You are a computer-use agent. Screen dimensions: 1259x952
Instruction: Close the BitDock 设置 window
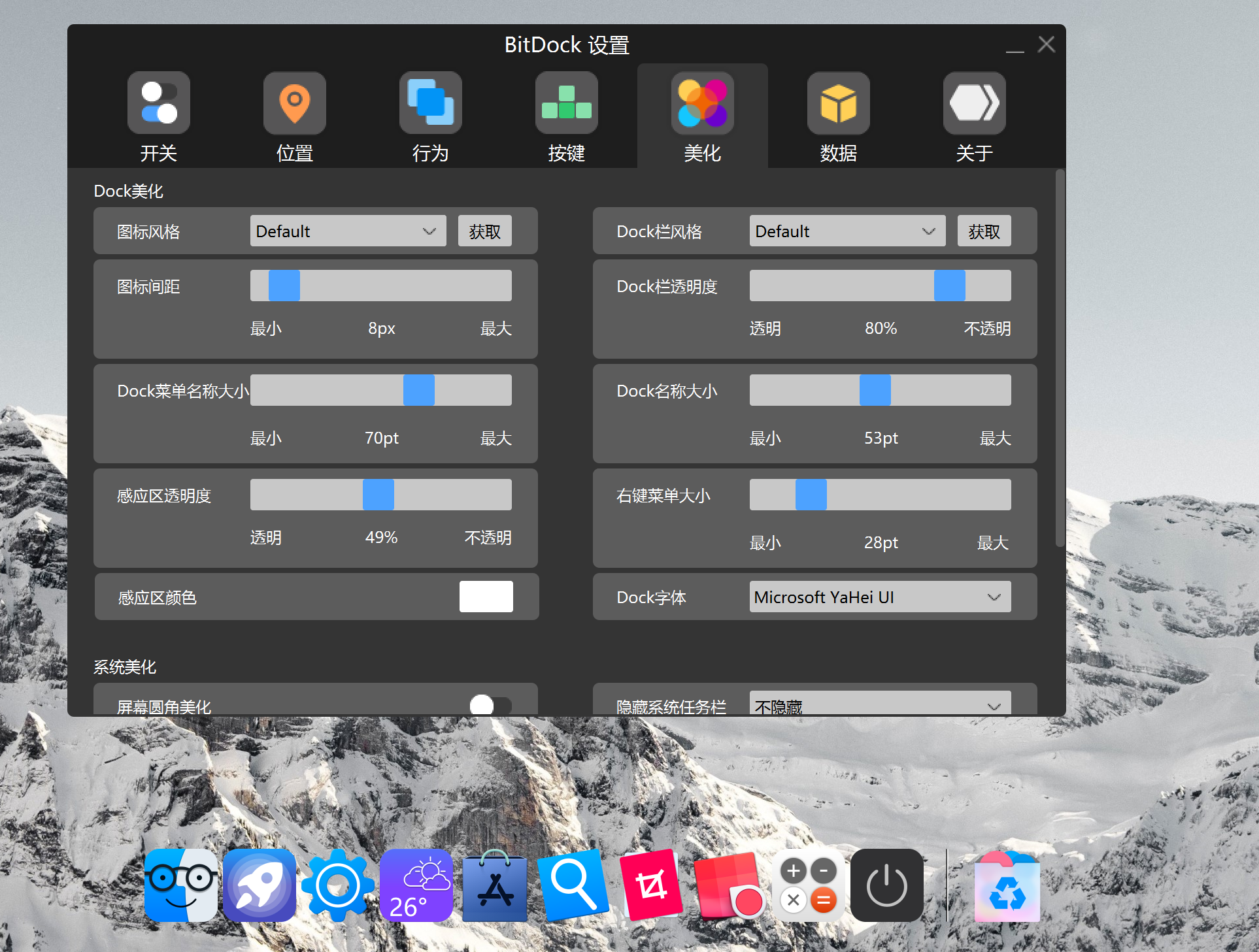point(1047,44)
